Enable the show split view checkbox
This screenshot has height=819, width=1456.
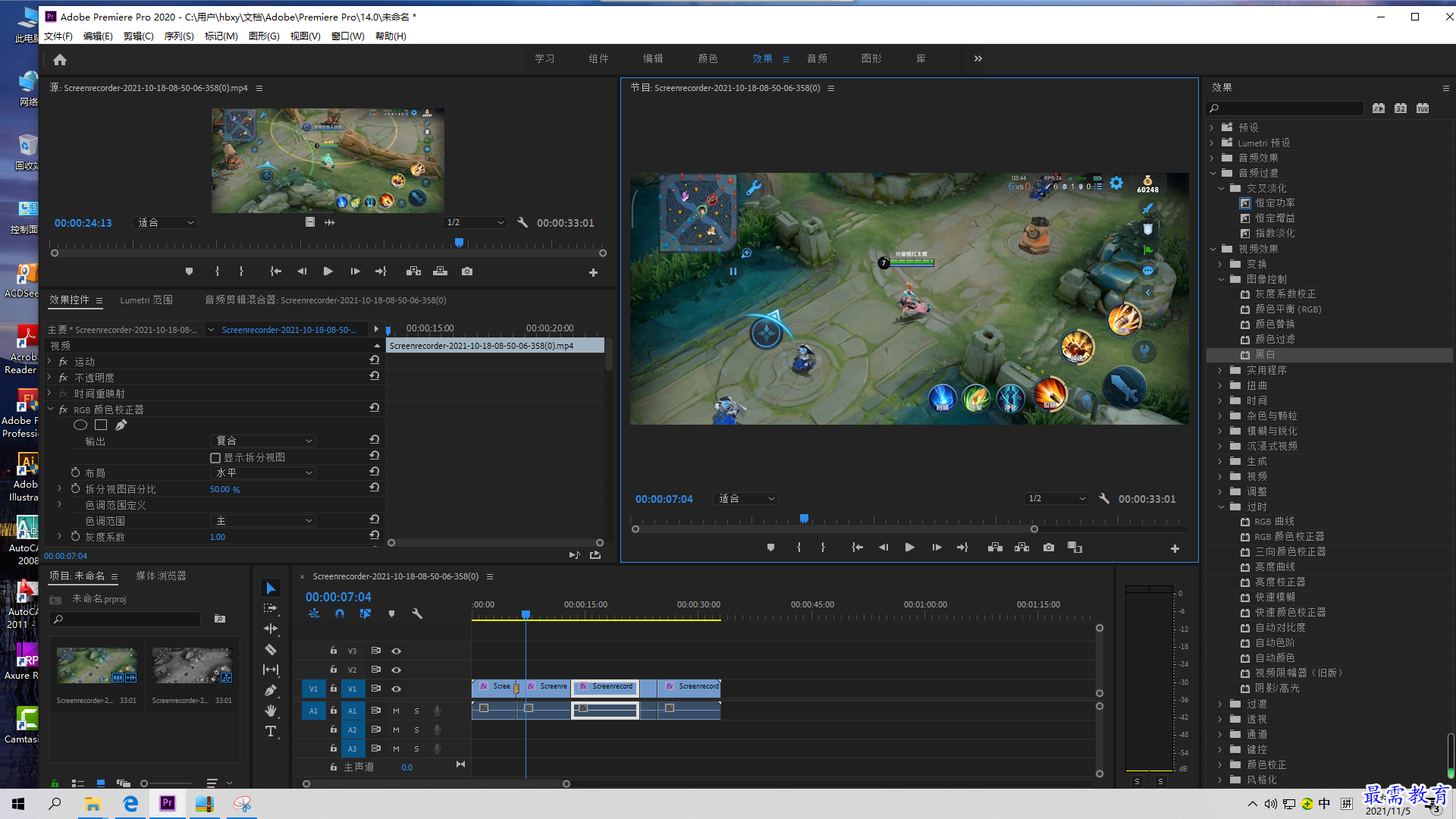[x=215, y=458]
